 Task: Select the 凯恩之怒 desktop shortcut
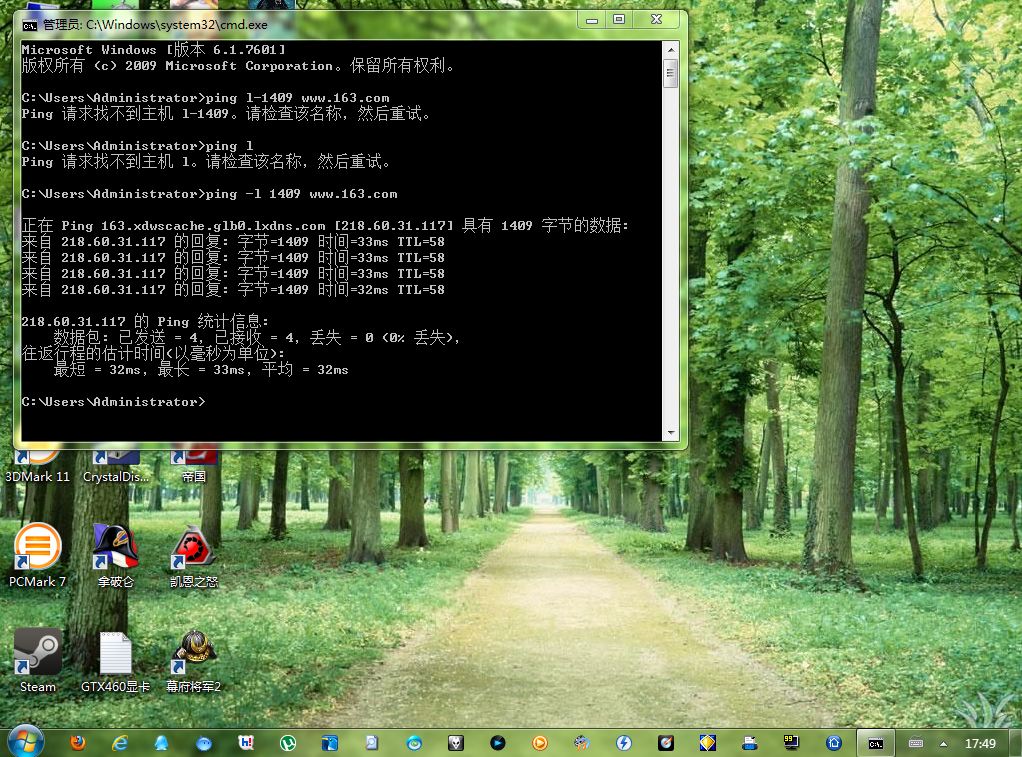194,556
